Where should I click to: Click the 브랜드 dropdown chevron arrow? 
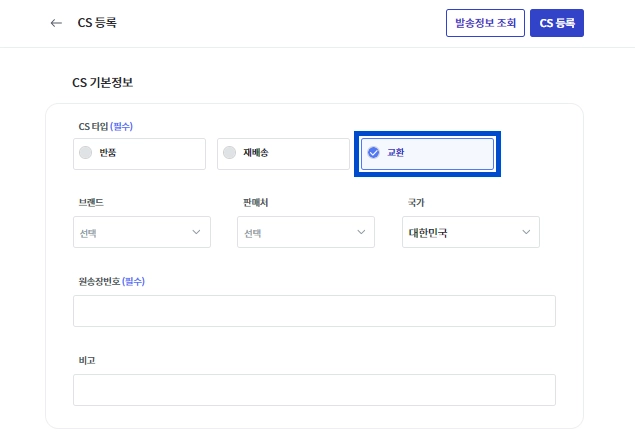pyautogui.click(x=195, y=232)
